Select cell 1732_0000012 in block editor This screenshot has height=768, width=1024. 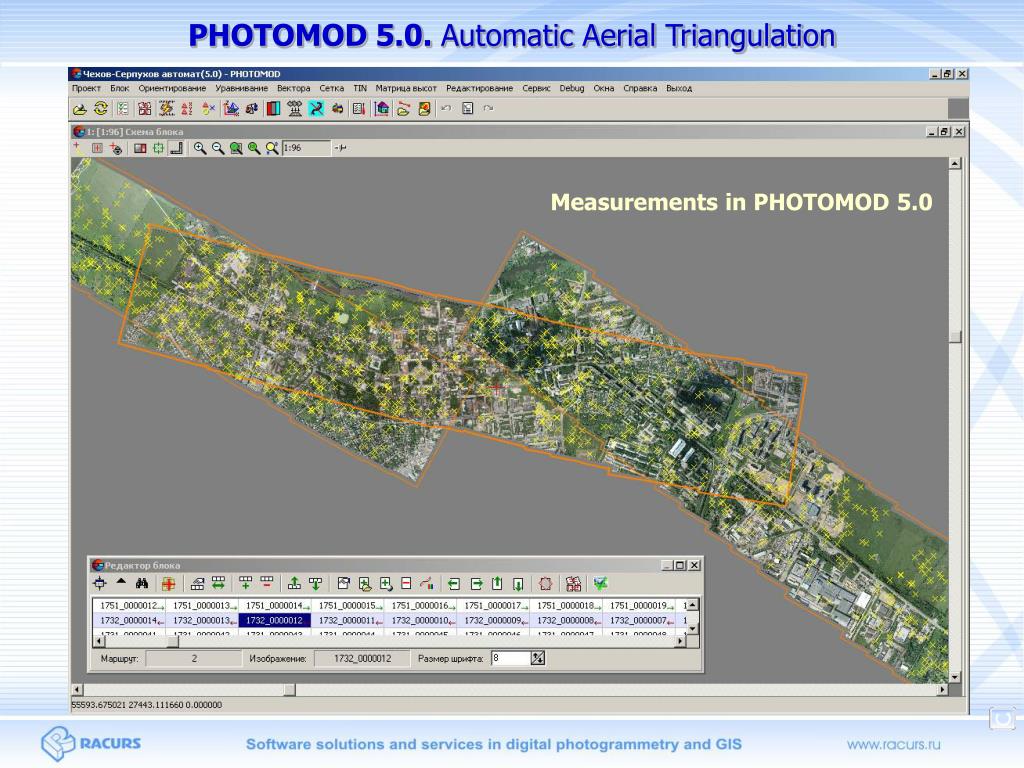[274, 620]
